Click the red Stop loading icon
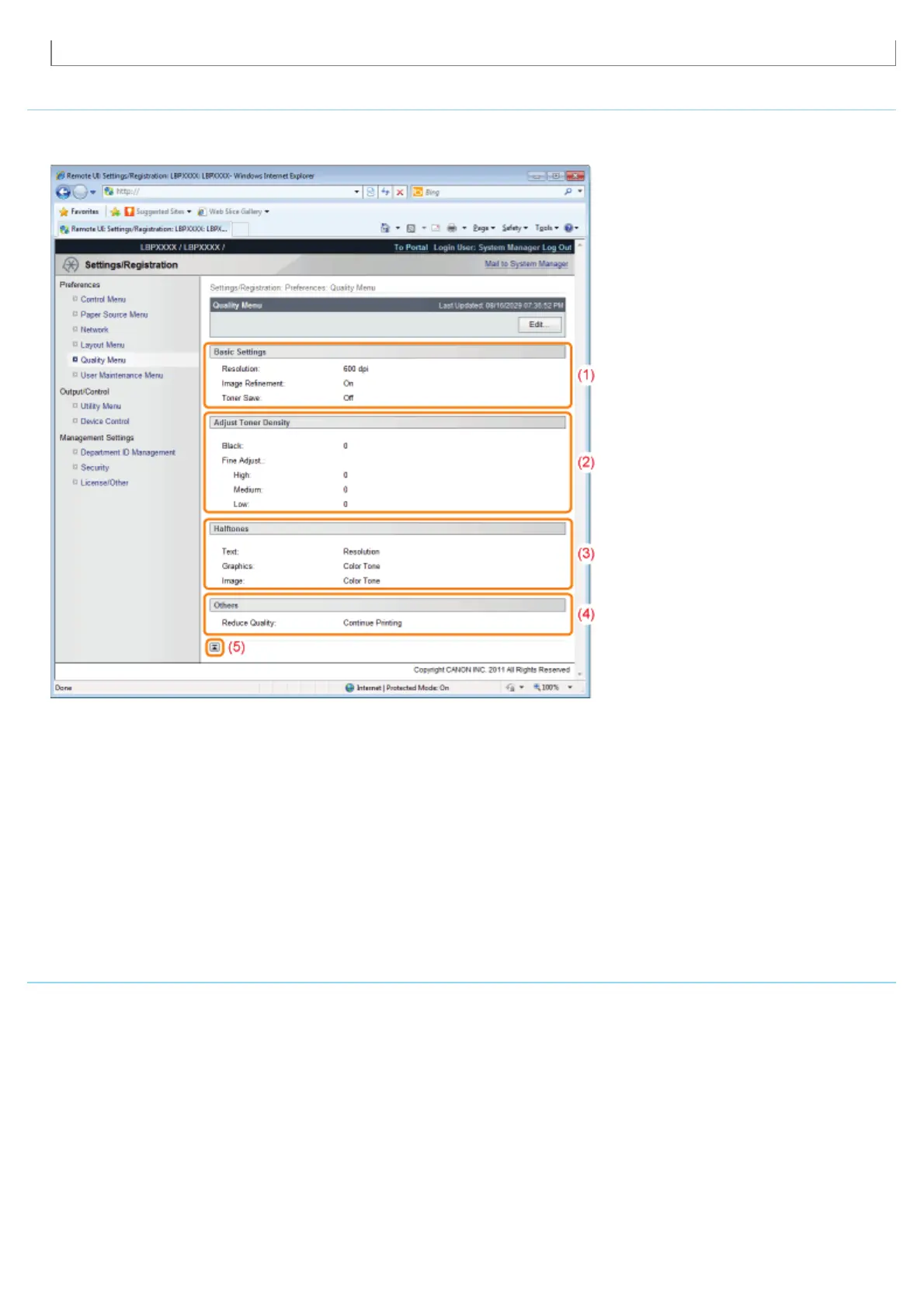924x1308 pixels. pyautogui.click(x=400, y=192)
